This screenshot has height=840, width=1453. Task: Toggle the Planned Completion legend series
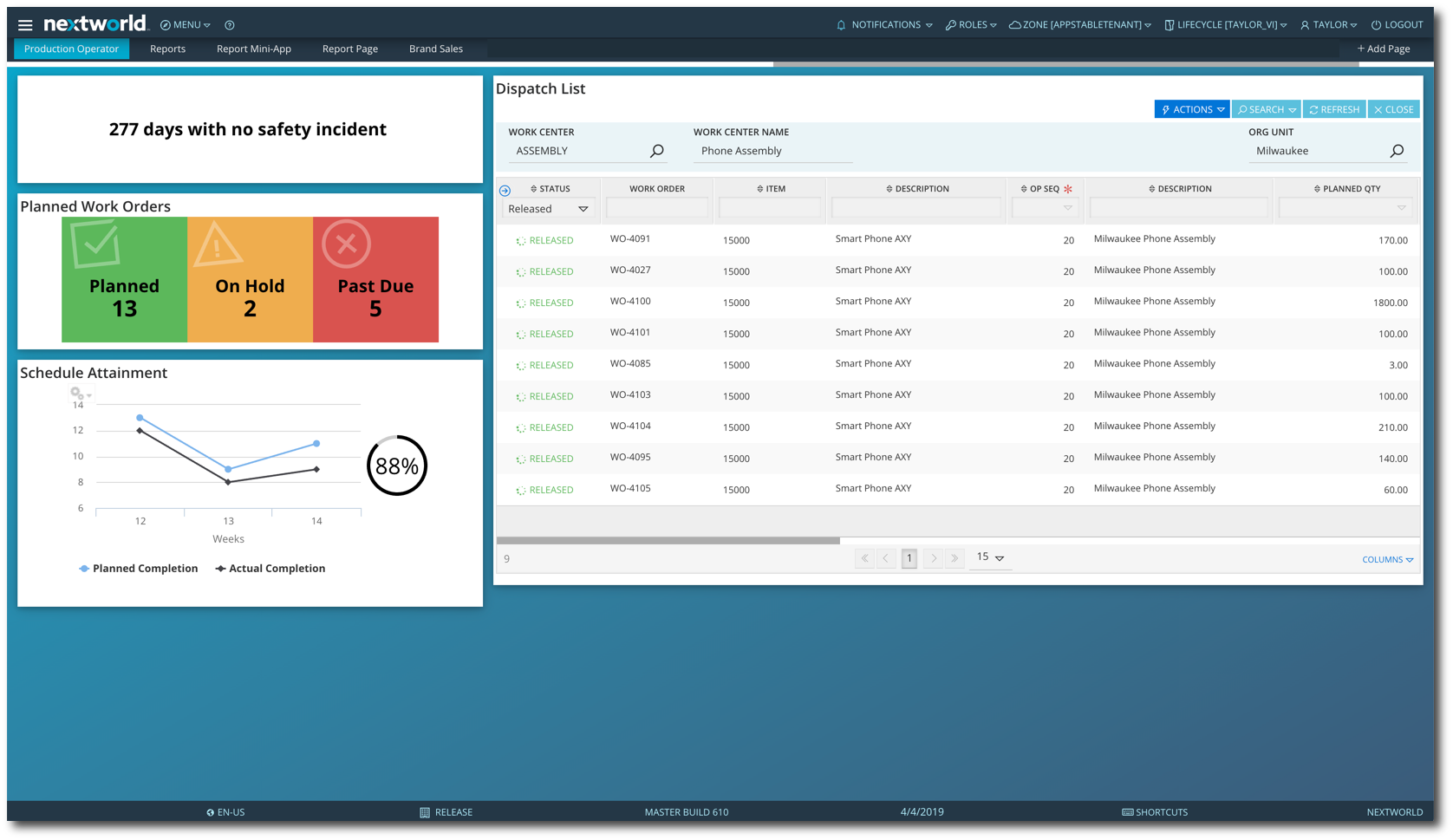139,569
